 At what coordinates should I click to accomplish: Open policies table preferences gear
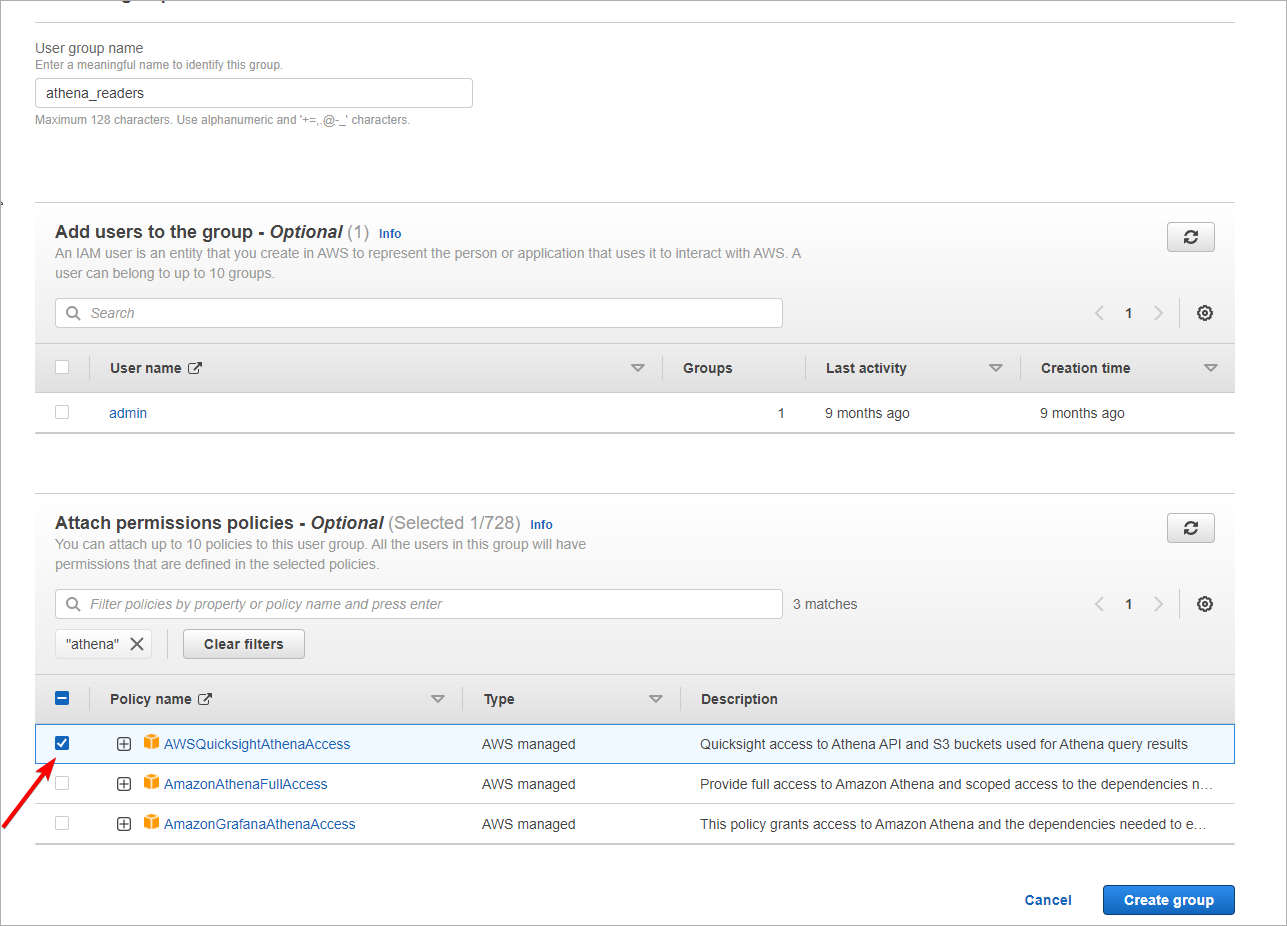pyautogui.click(x=1204, y=604)
